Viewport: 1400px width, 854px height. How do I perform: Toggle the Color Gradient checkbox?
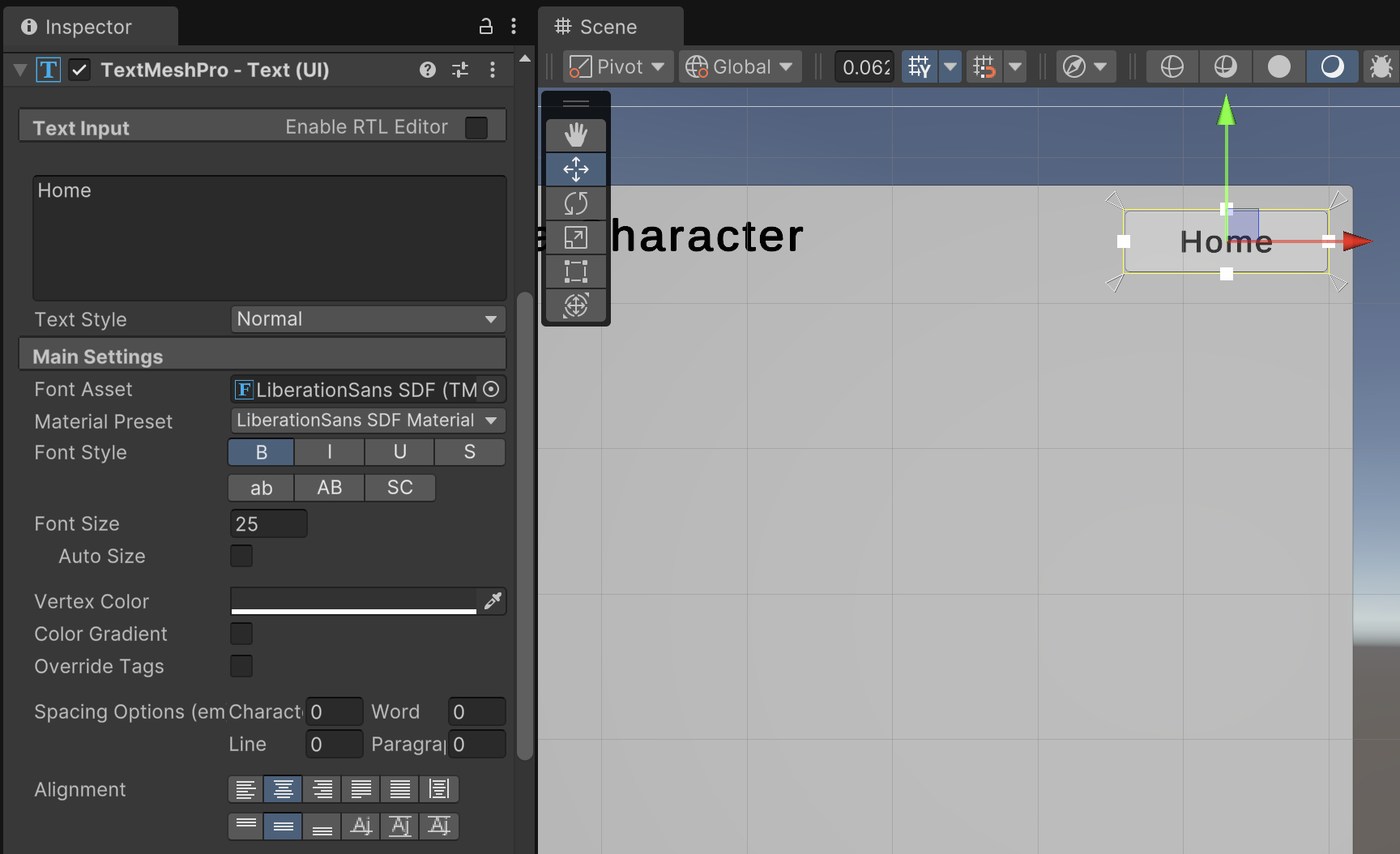[241, 634]
